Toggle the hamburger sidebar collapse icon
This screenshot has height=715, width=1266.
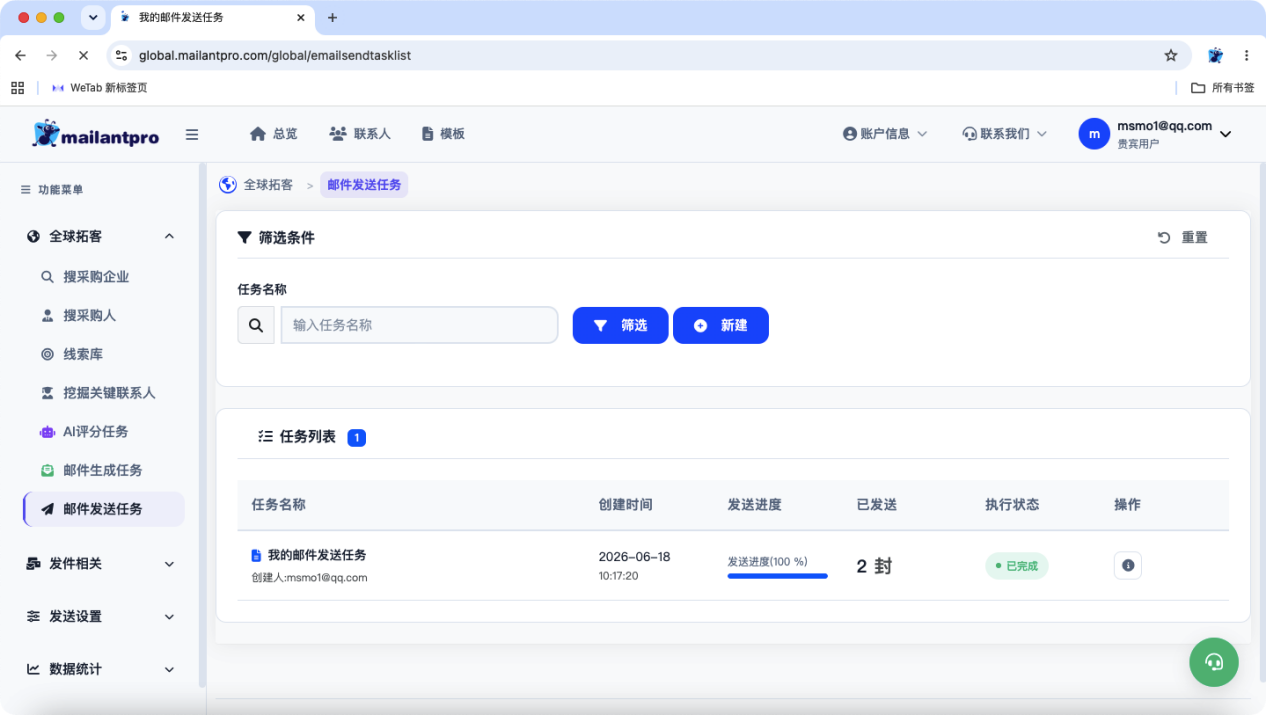click(x=192, y=134)
